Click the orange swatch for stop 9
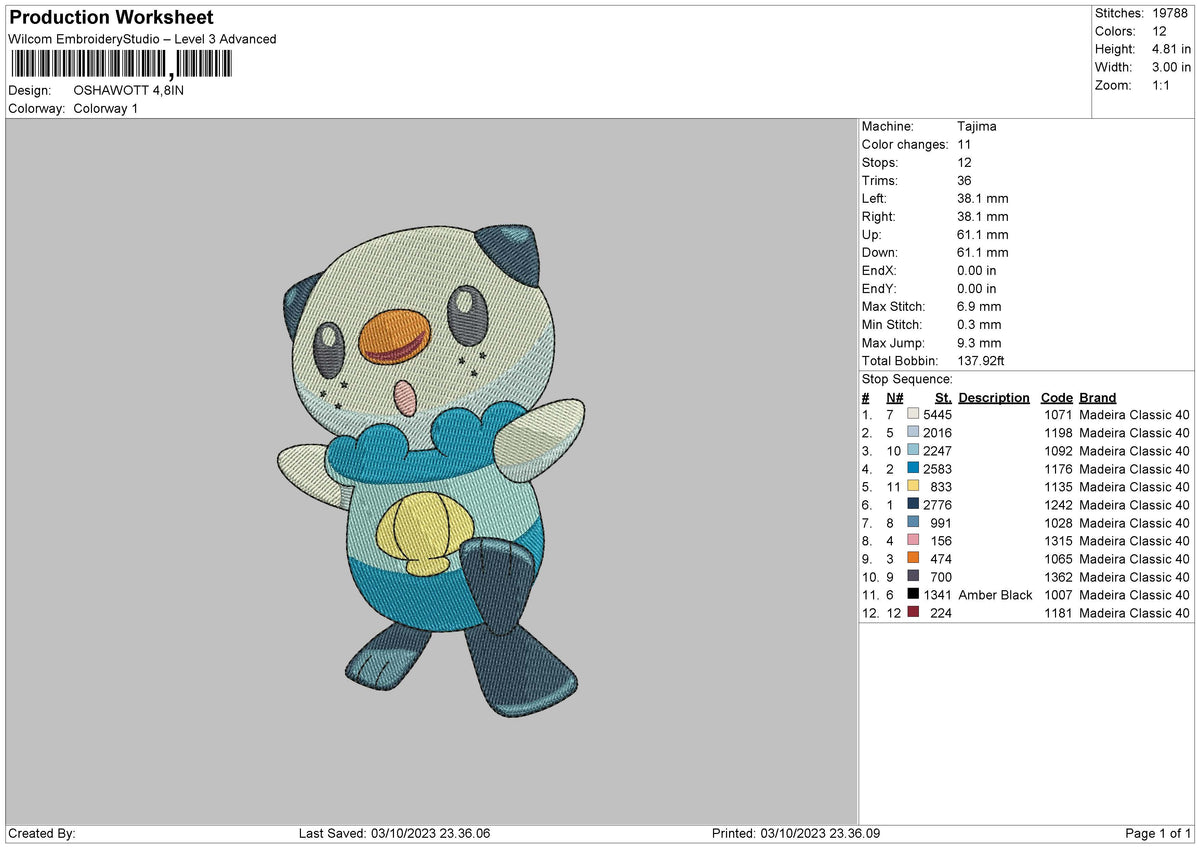The height and width of the screenshot is (848, 1200). pos(913,559)
